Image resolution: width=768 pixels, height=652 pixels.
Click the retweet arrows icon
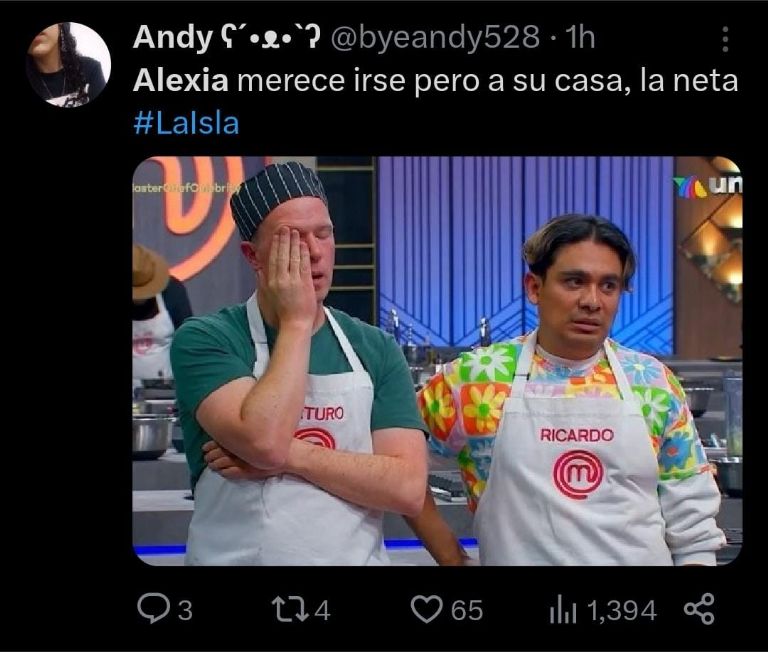click(x=290, y=609)
